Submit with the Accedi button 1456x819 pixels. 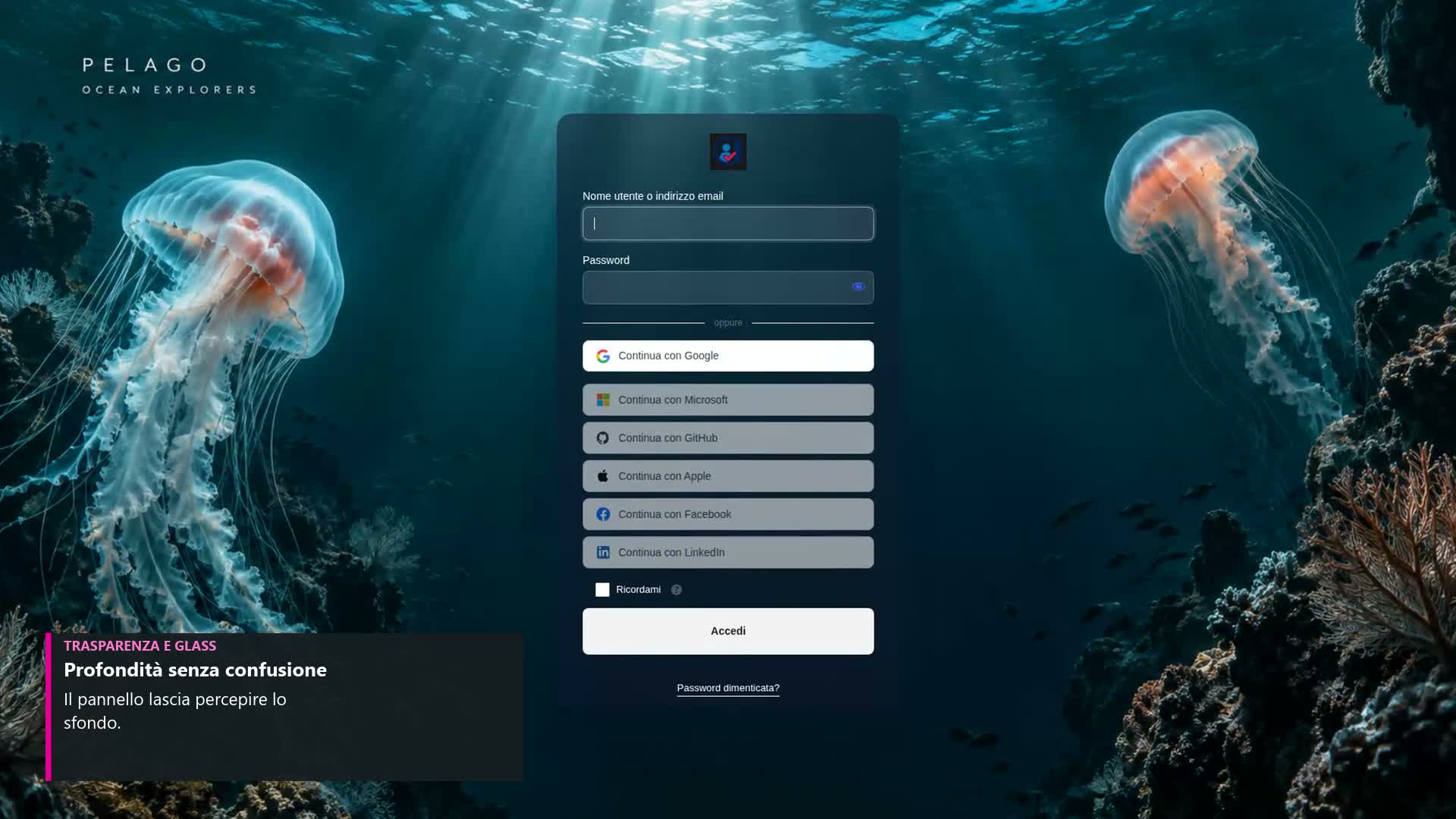point(728,631)
